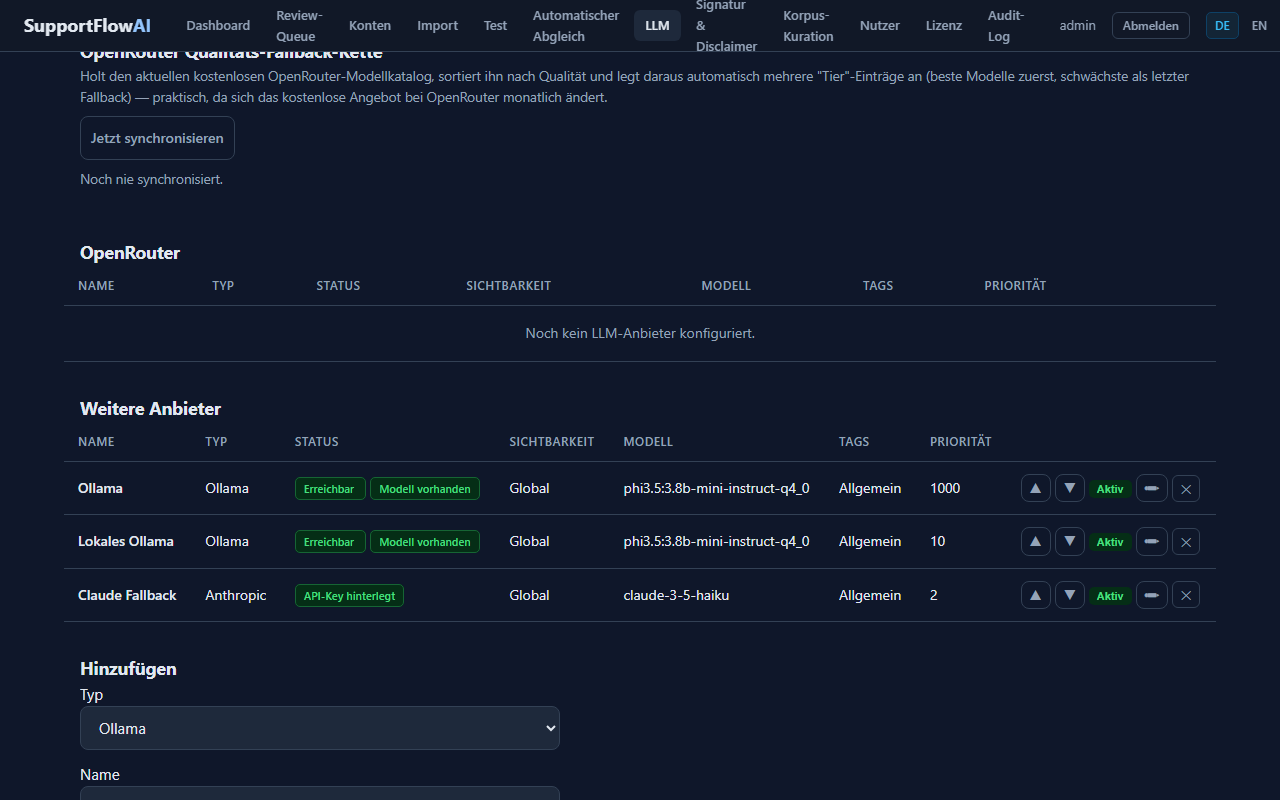Move the Ollama provider up in priority
The height and width of the screenshot is (800, 1280).
tap(1035, 488)
